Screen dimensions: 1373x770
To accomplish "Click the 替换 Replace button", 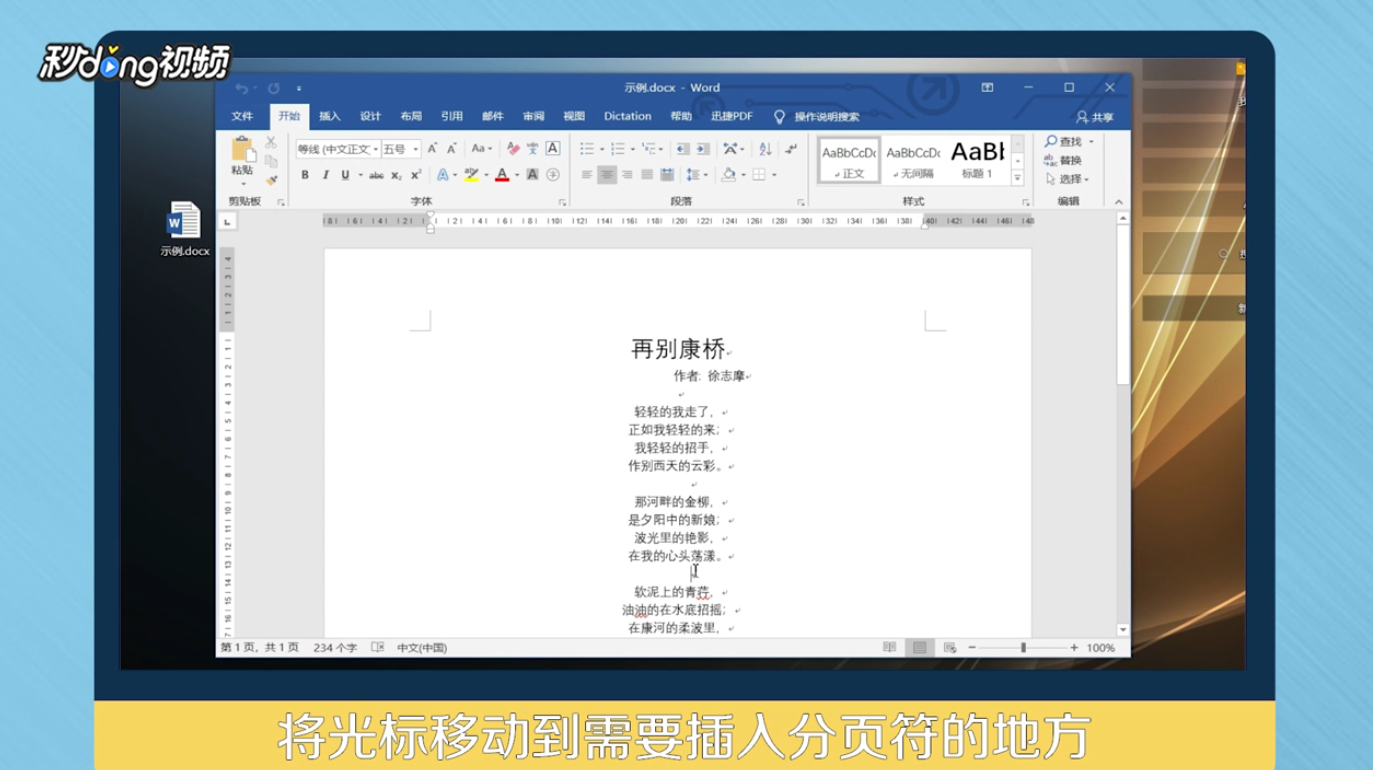I will pos(1063,160).
